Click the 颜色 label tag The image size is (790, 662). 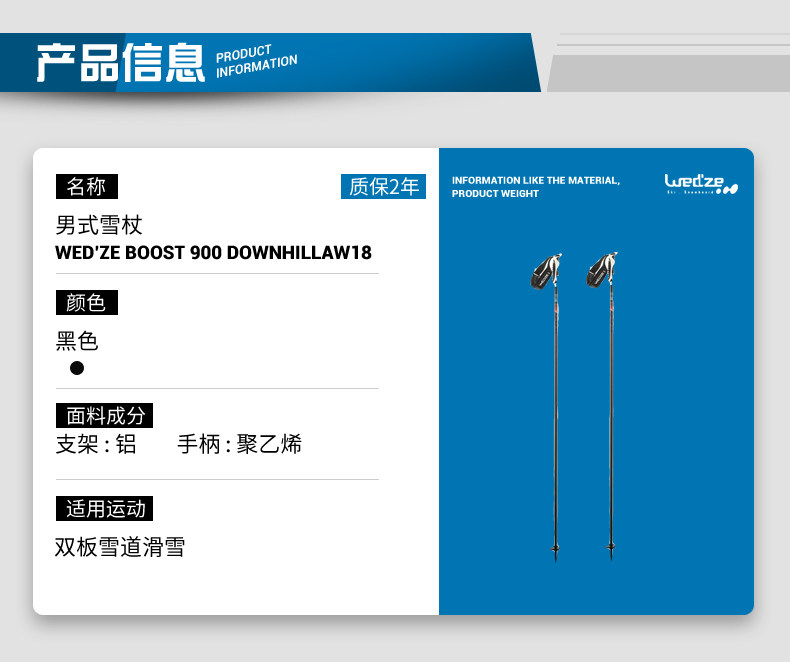87,302
